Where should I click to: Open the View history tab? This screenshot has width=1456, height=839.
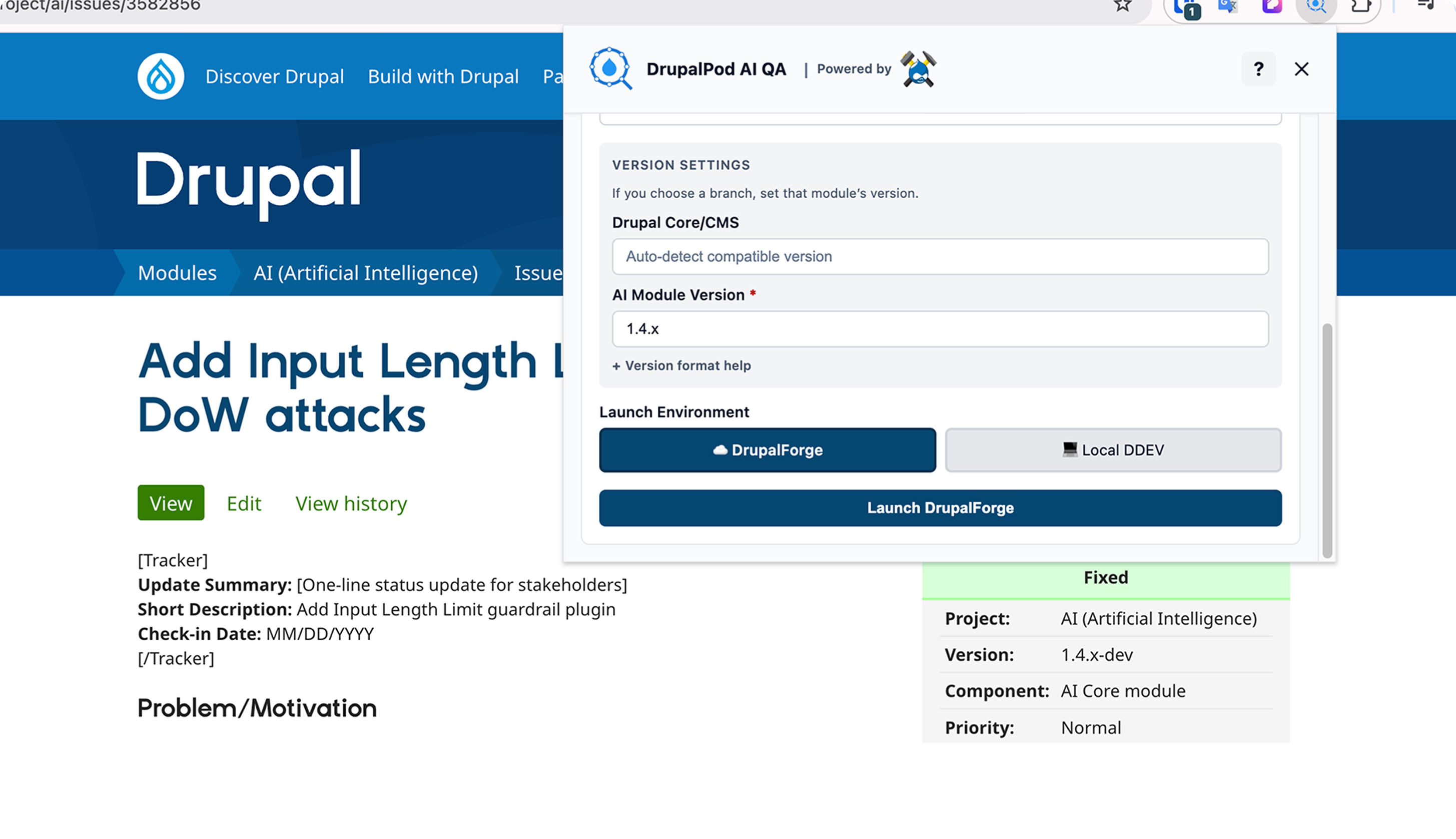pyautogui.click(x=351, y=503)
